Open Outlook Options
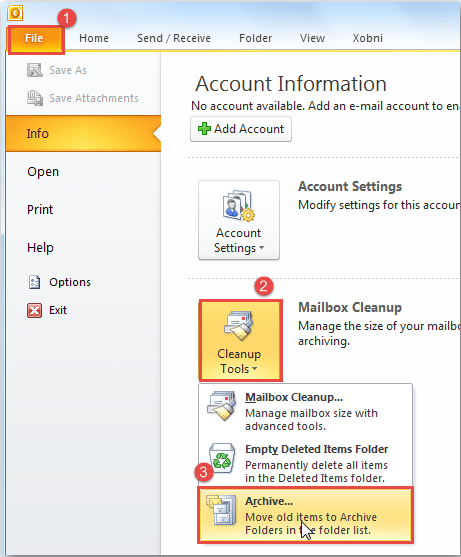Image resolution: width=461 pixels, height=557 pixels. [70, 282]
